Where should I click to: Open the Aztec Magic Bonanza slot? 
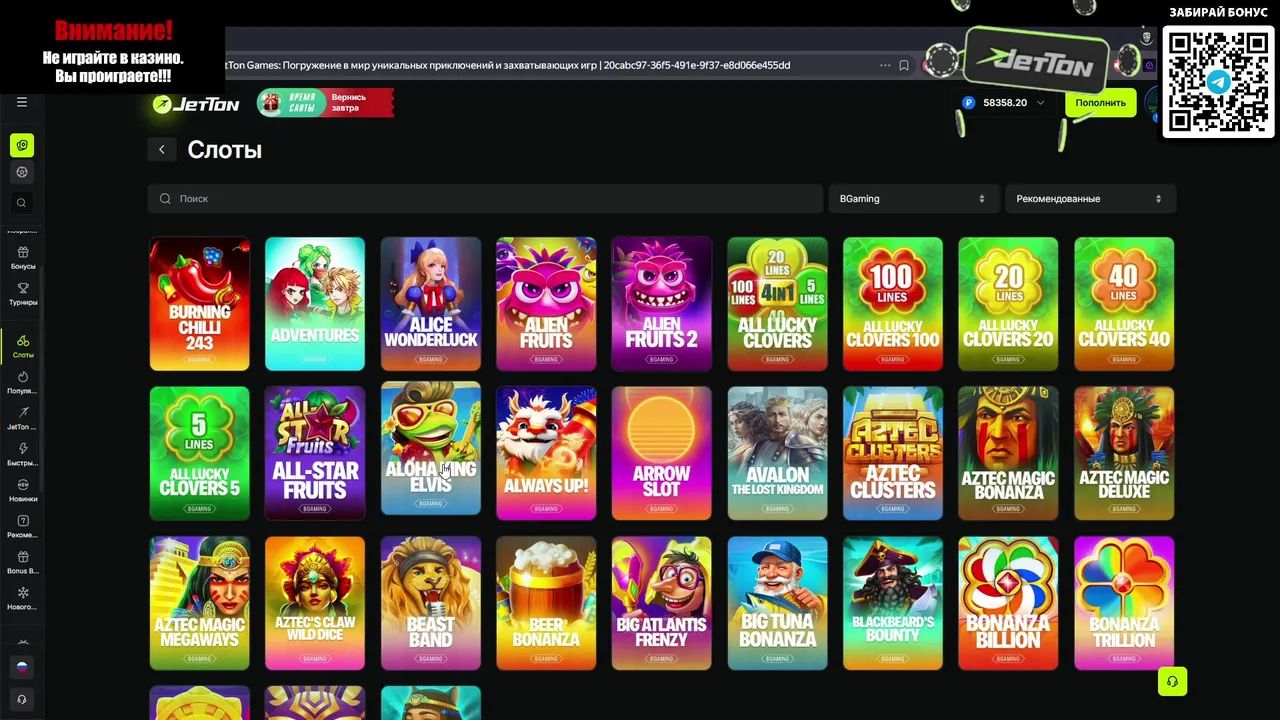(1008, 454)
